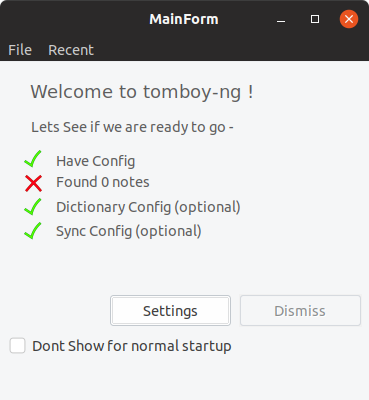Click the MainForm title bar text
369x400 pixels.
(x=184, y=19)
